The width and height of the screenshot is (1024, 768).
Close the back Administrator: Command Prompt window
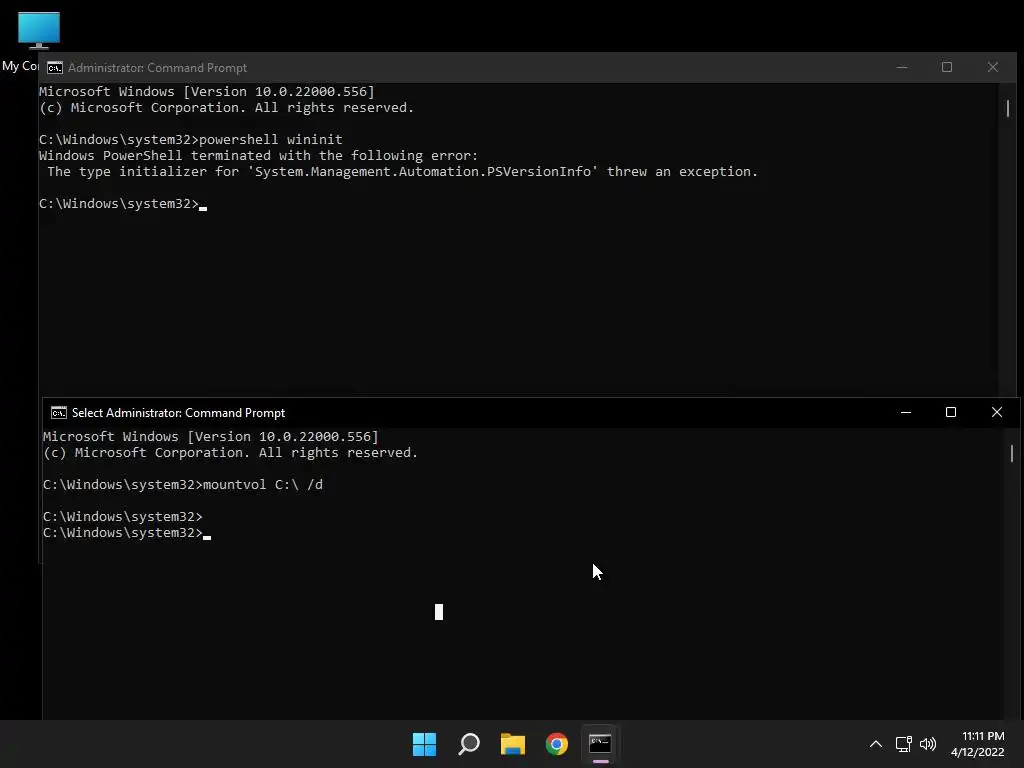993,67
